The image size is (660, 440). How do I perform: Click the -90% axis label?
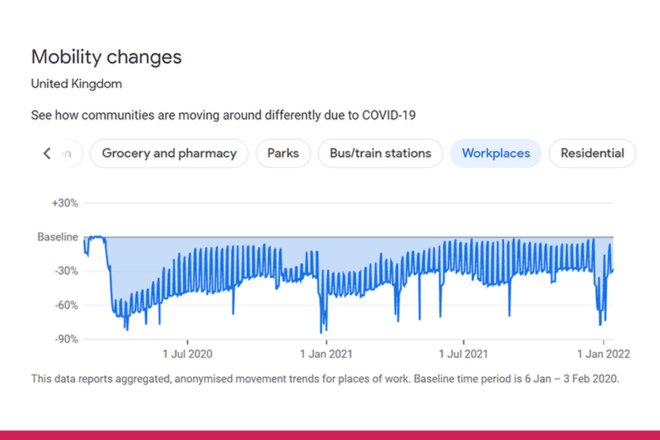pyautogui.click(x=64, y=339)
